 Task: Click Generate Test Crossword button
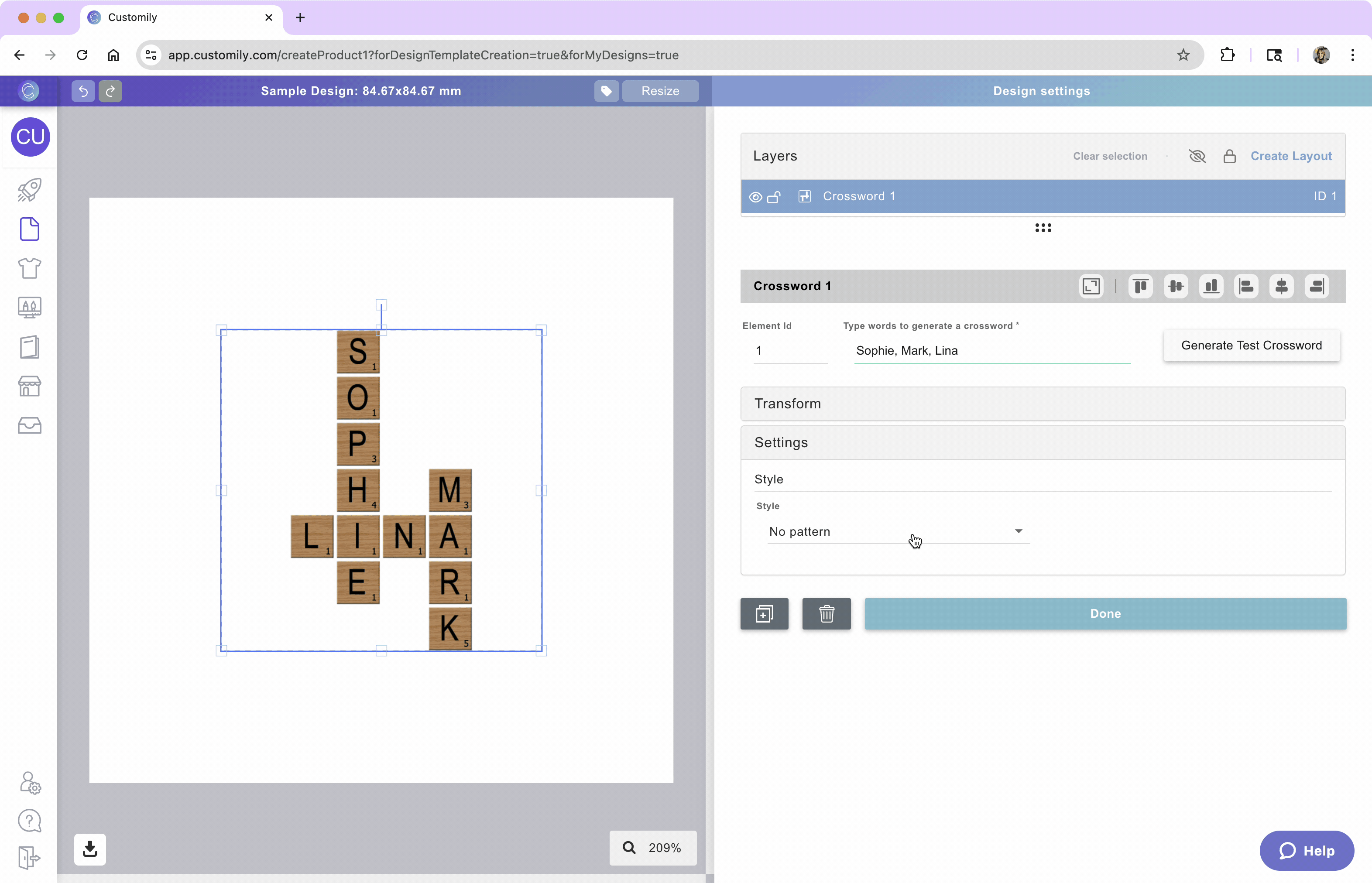1251,345
